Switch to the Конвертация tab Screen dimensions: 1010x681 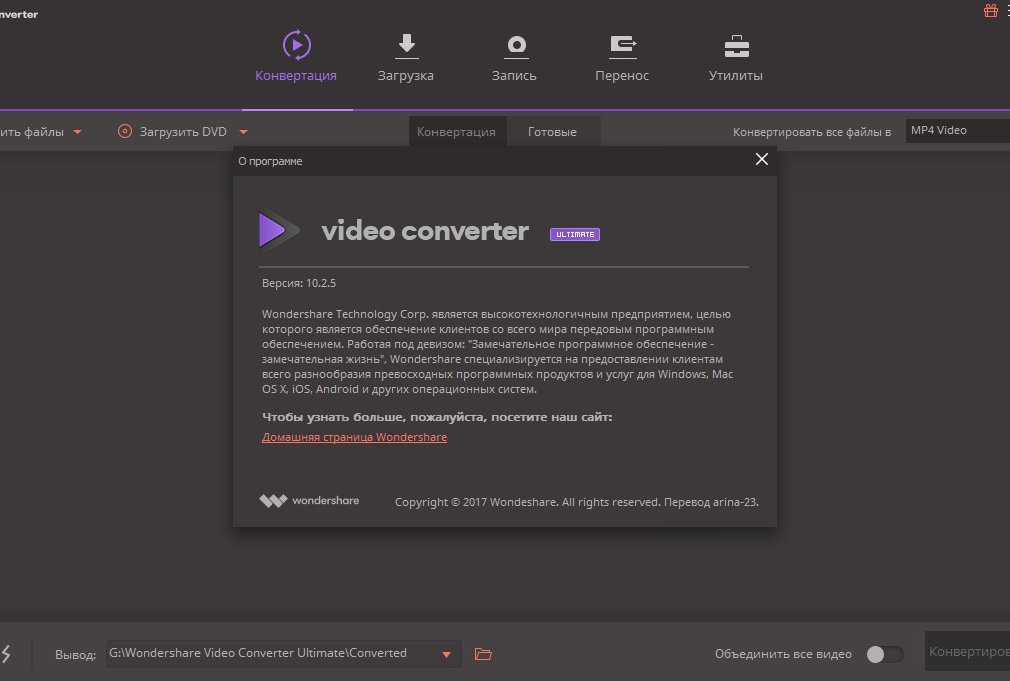click(x=457, y=131)
